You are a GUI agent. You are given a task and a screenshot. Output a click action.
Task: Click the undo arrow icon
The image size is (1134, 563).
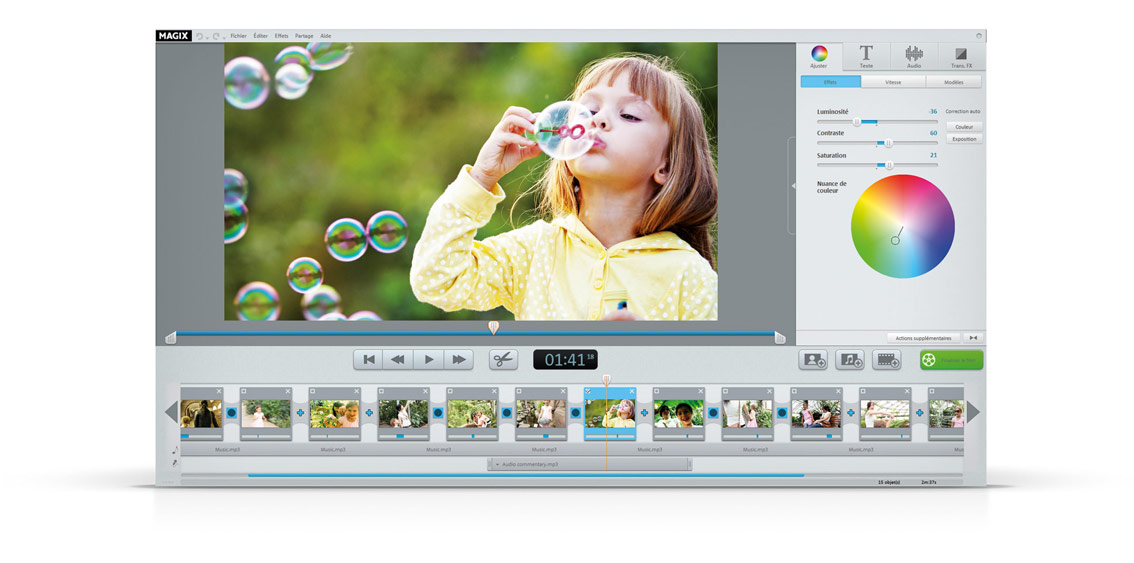click(x=199, y=36)
